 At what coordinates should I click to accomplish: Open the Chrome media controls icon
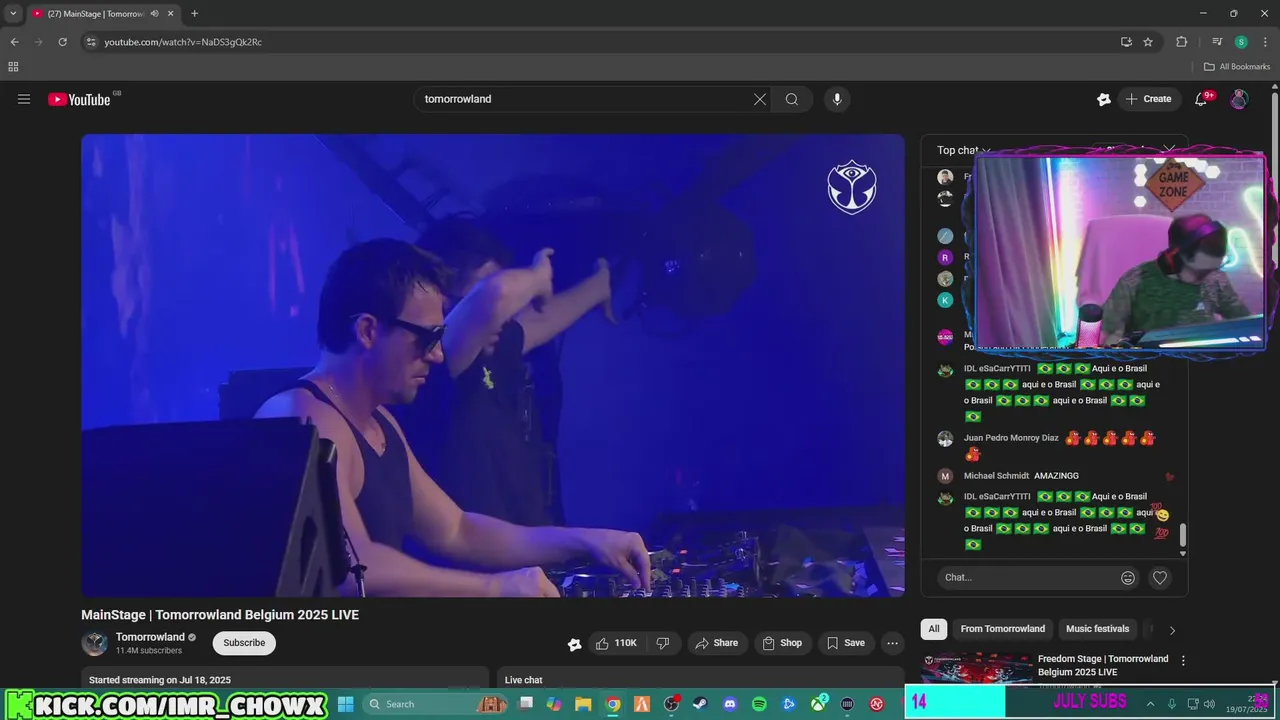[x=1217, y=42]
